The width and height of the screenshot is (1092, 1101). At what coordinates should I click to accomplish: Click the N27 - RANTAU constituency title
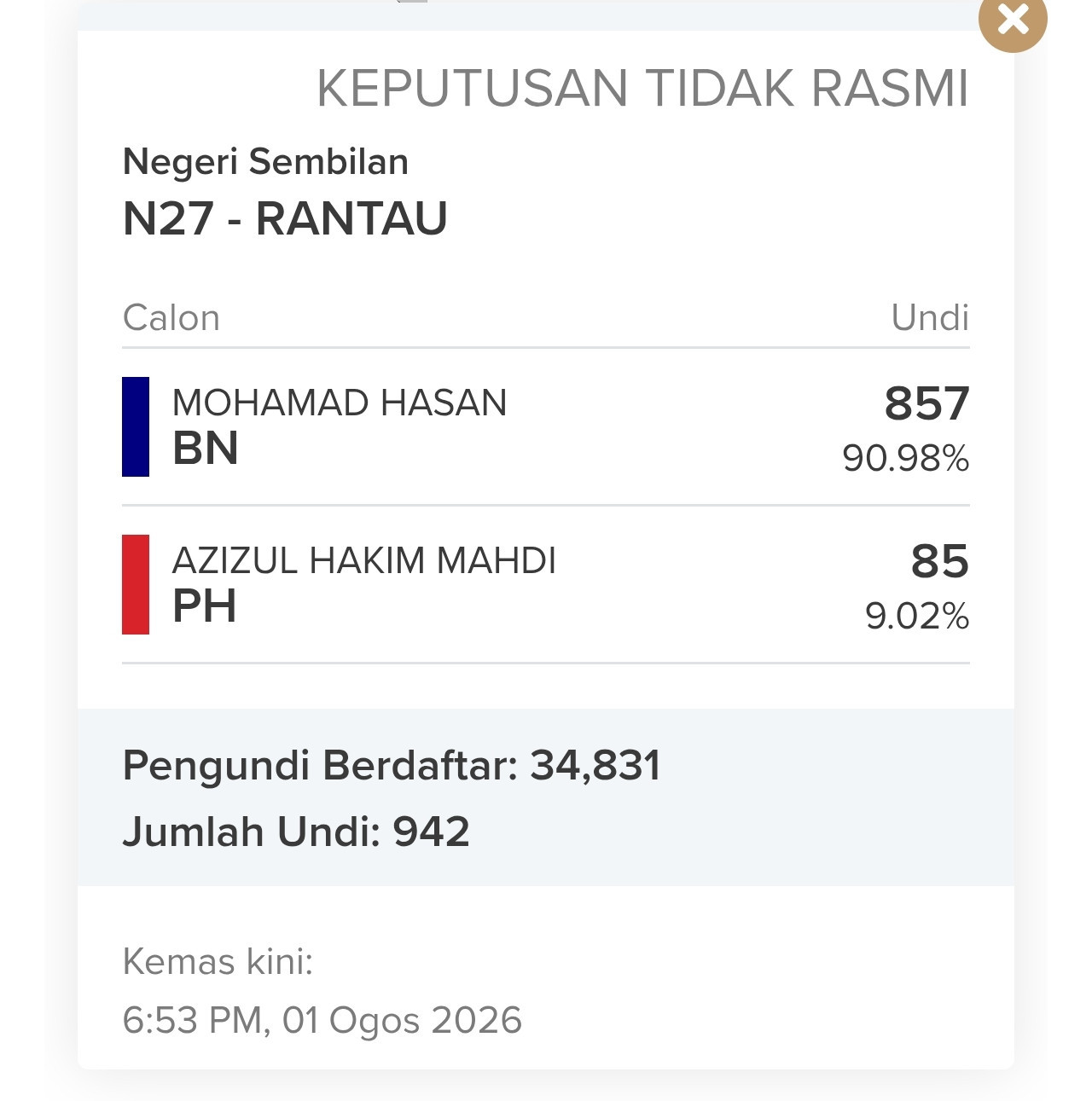pyautogui.click(x=285, y=218)
